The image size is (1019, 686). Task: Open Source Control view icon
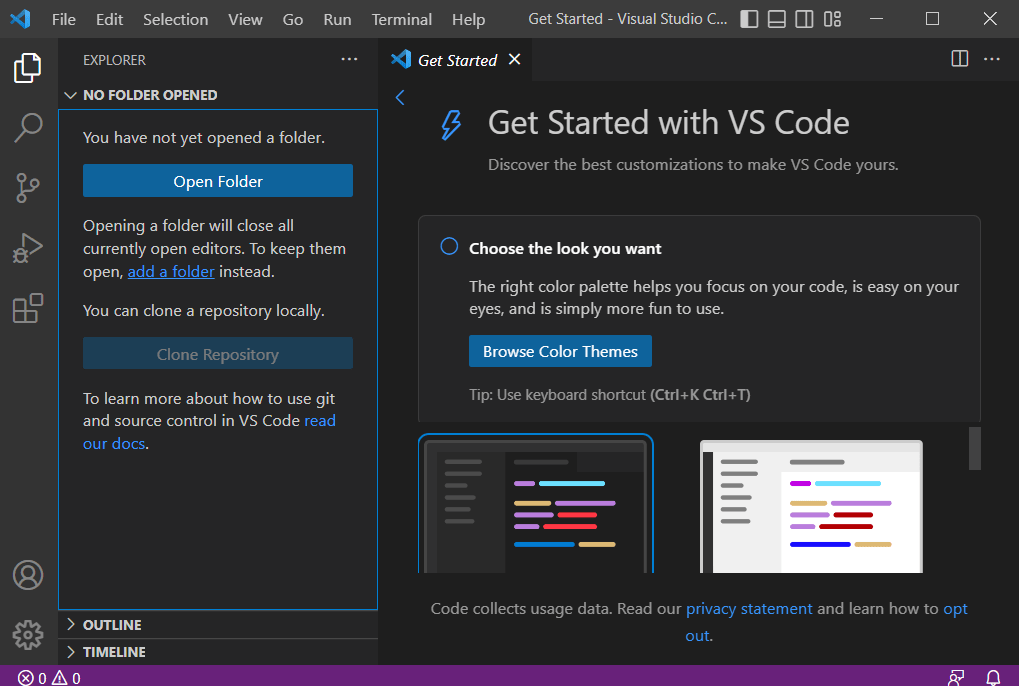point(28,188)
